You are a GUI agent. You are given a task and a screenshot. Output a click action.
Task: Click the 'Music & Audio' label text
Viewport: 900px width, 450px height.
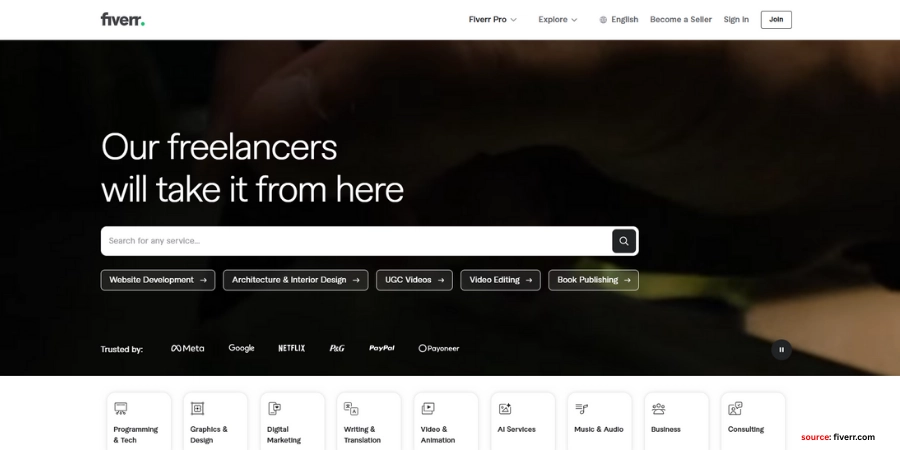[599, 429]
